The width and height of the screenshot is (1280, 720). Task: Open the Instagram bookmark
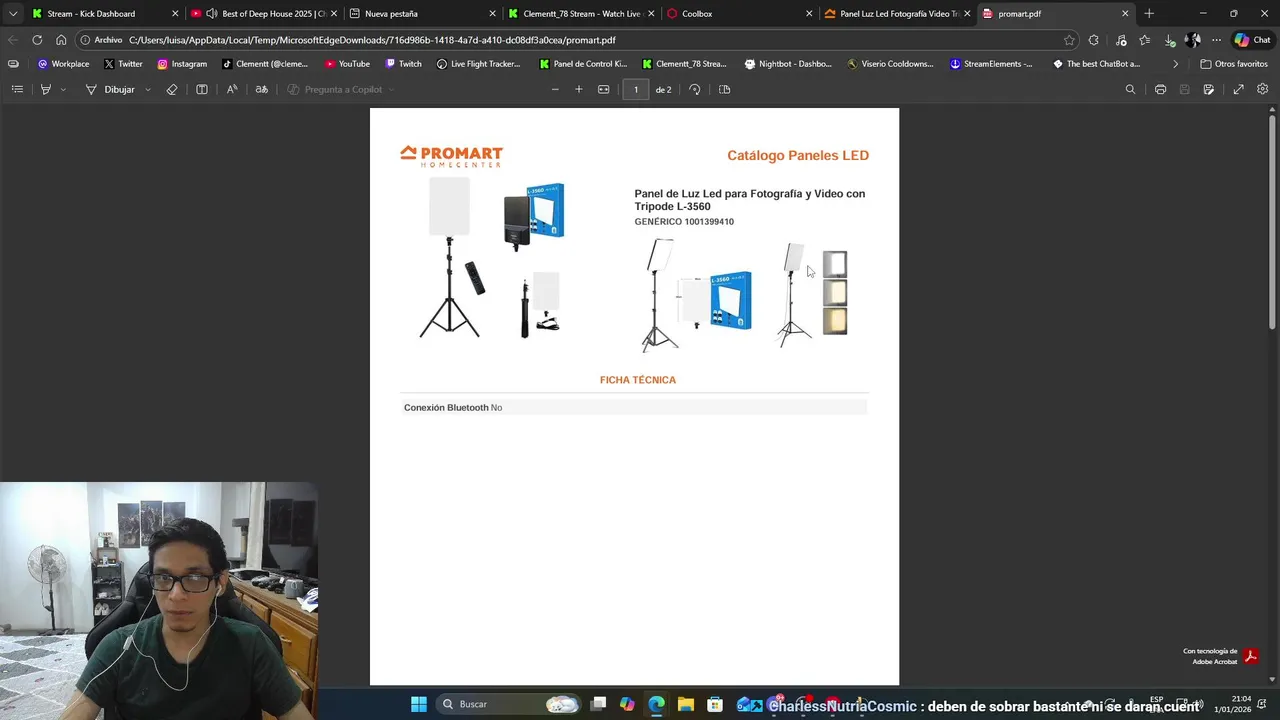click(x=182, y=64)
